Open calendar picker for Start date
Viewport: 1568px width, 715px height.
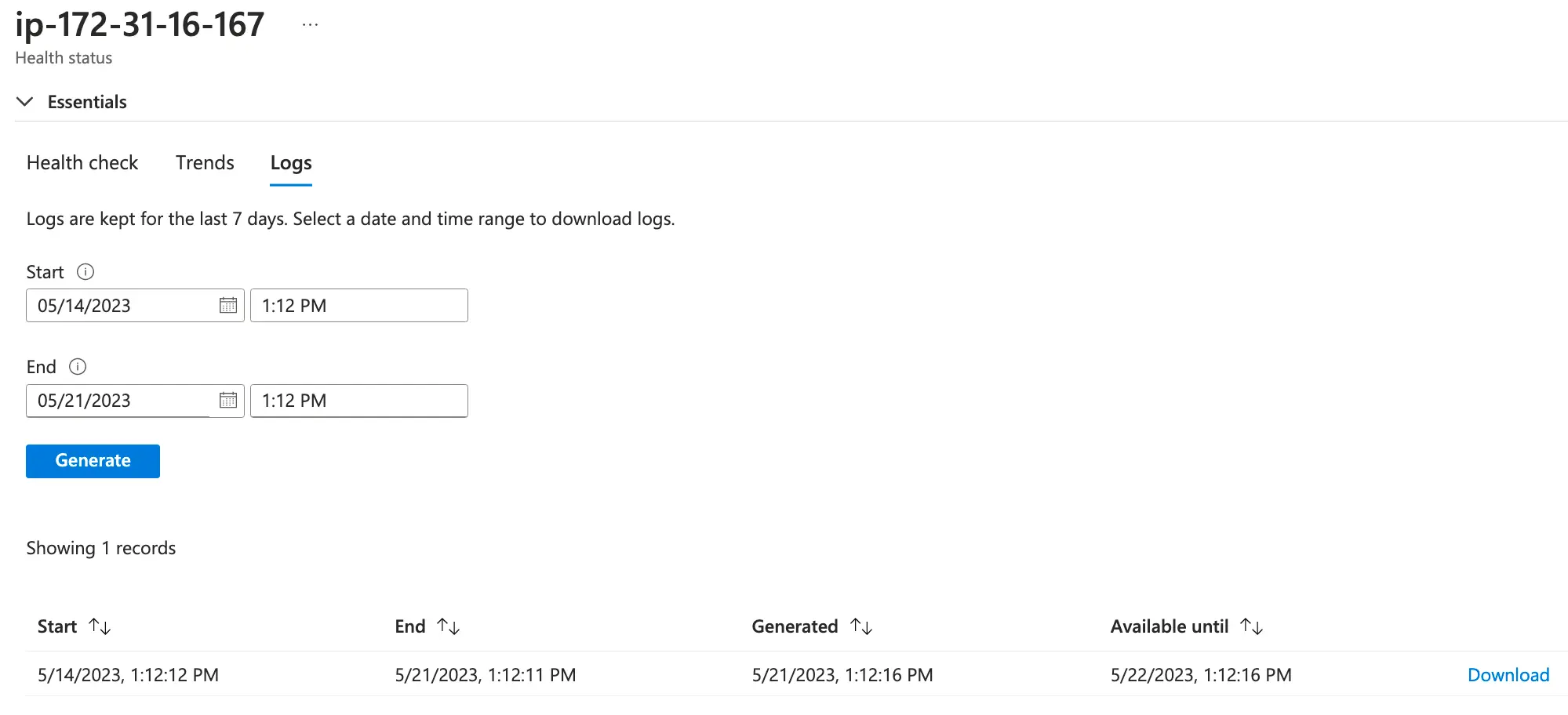(228, 306)
